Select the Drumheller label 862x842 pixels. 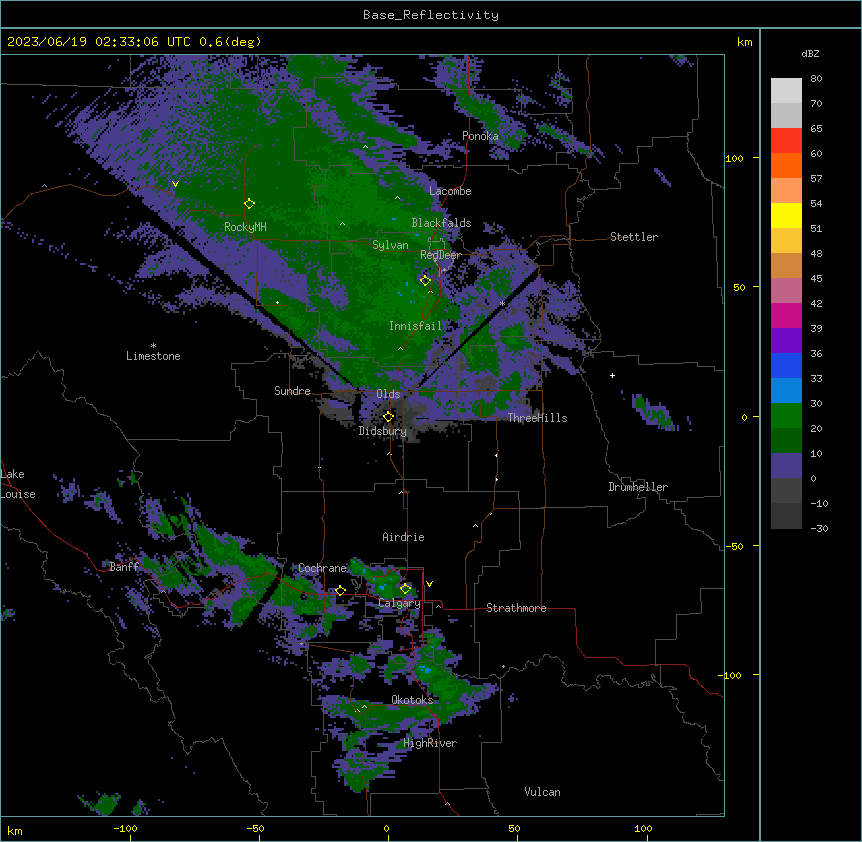pos(638,487)
